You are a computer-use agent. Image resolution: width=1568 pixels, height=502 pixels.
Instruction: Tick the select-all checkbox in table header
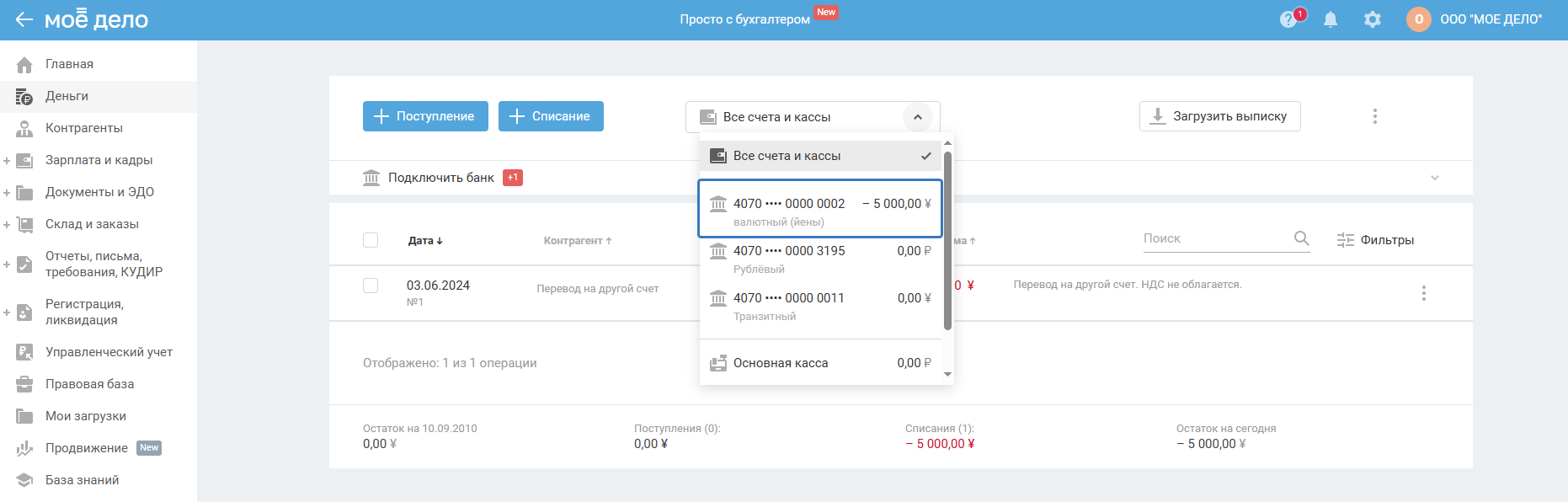coord(371,240)
